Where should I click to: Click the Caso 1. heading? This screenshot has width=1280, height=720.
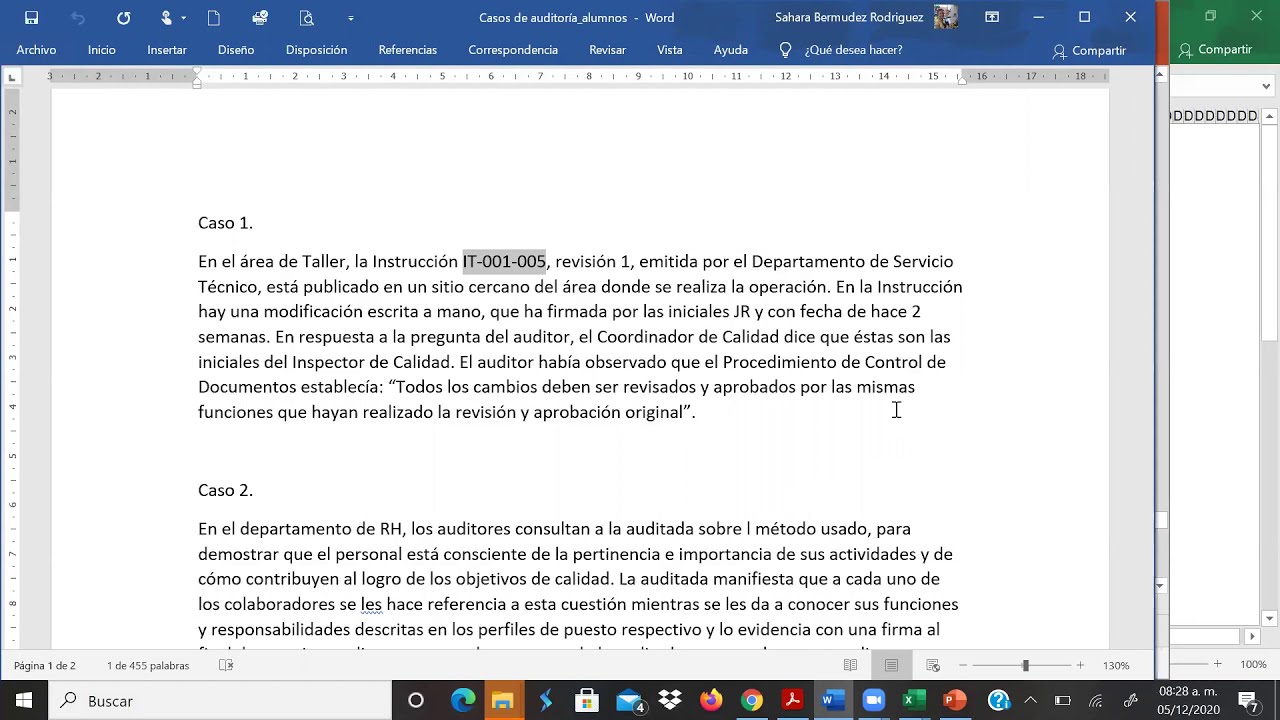coord(225,223)
